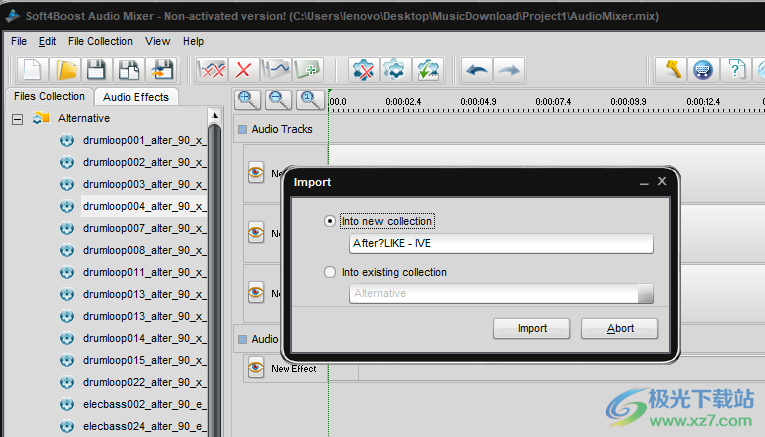Click the Import button
Image resolution: width=765 pixels, height=437 pixels.
(x=532, y=328)
